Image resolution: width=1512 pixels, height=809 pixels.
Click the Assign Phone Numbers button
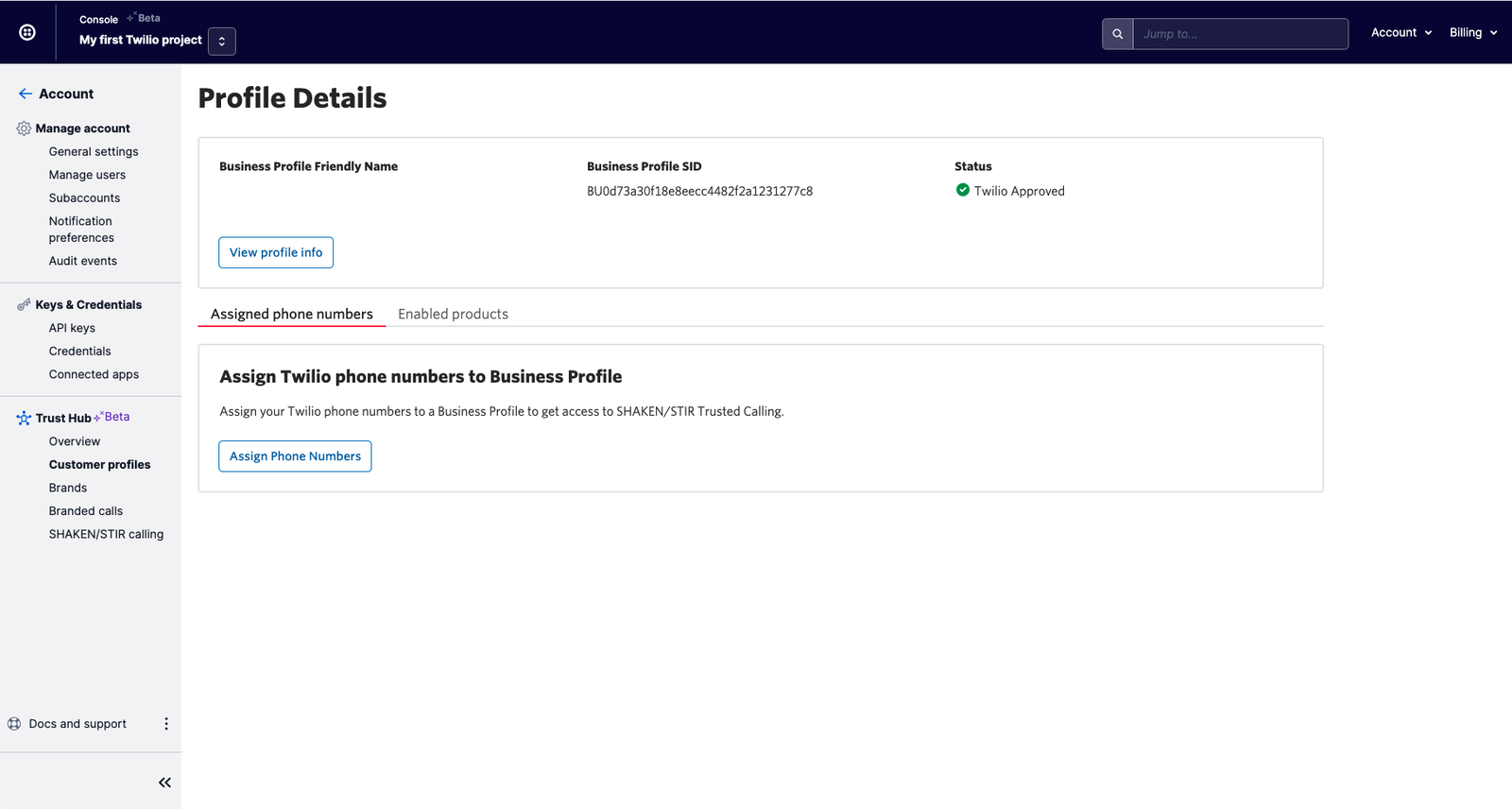pos(295,456)
